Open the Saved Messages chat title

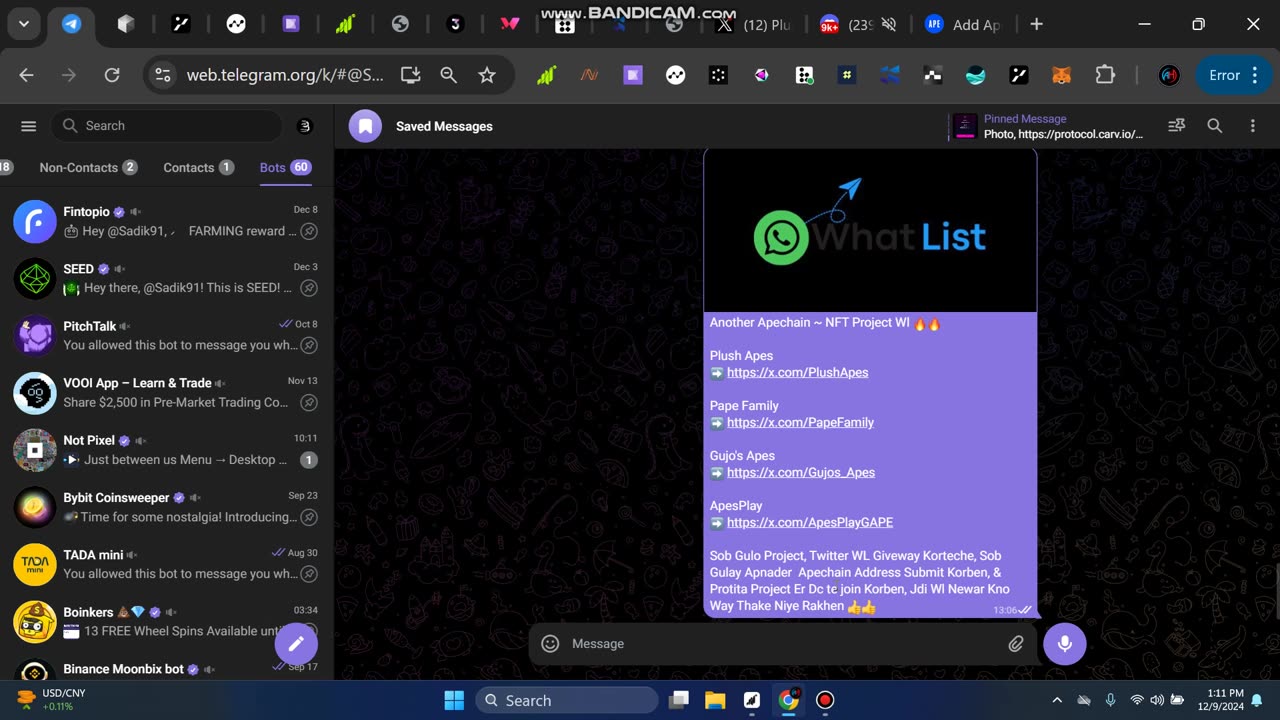click(x=444, y=126)
